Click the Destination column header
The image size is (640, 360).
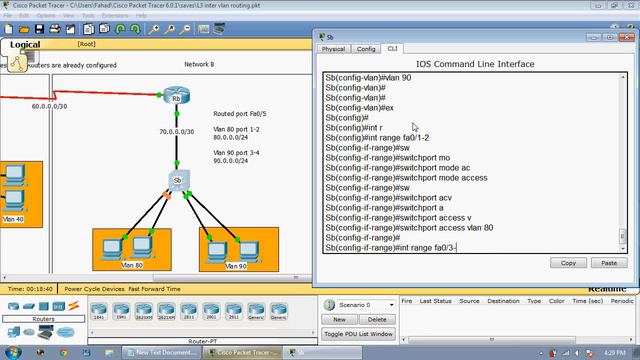click(x=503, y=301)
